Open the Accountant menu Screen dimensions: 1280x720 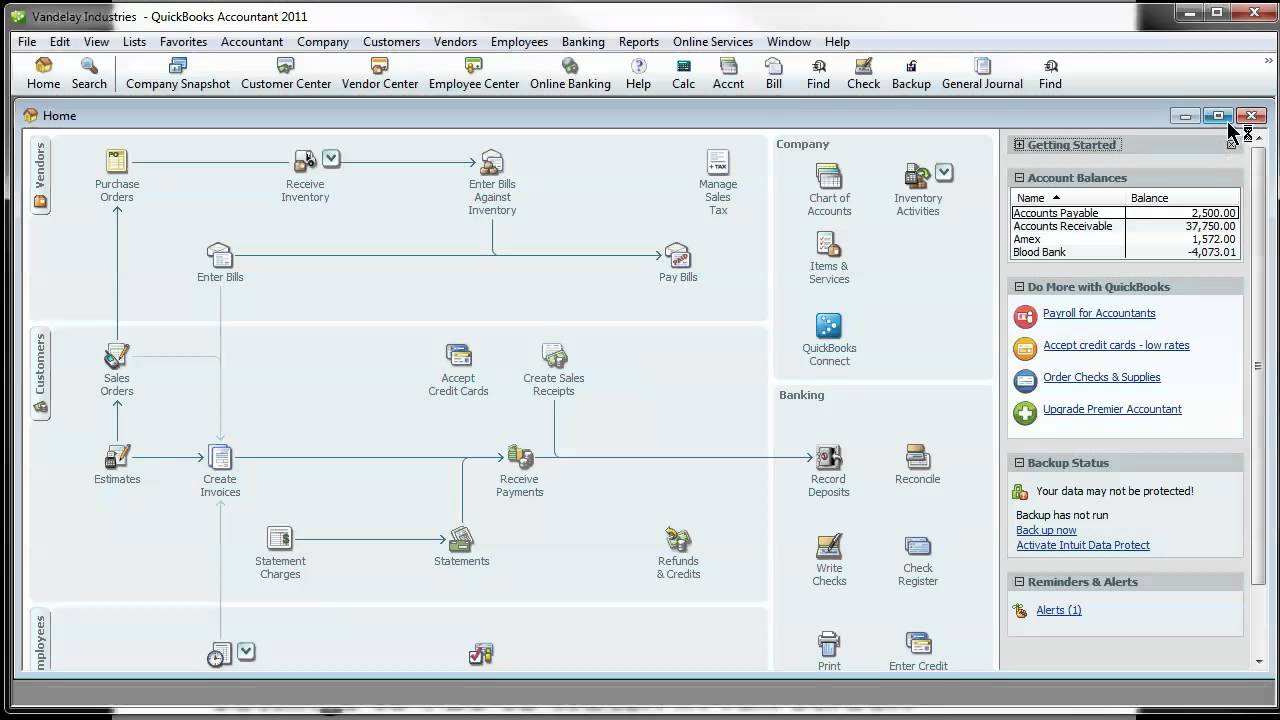point(252,42)
